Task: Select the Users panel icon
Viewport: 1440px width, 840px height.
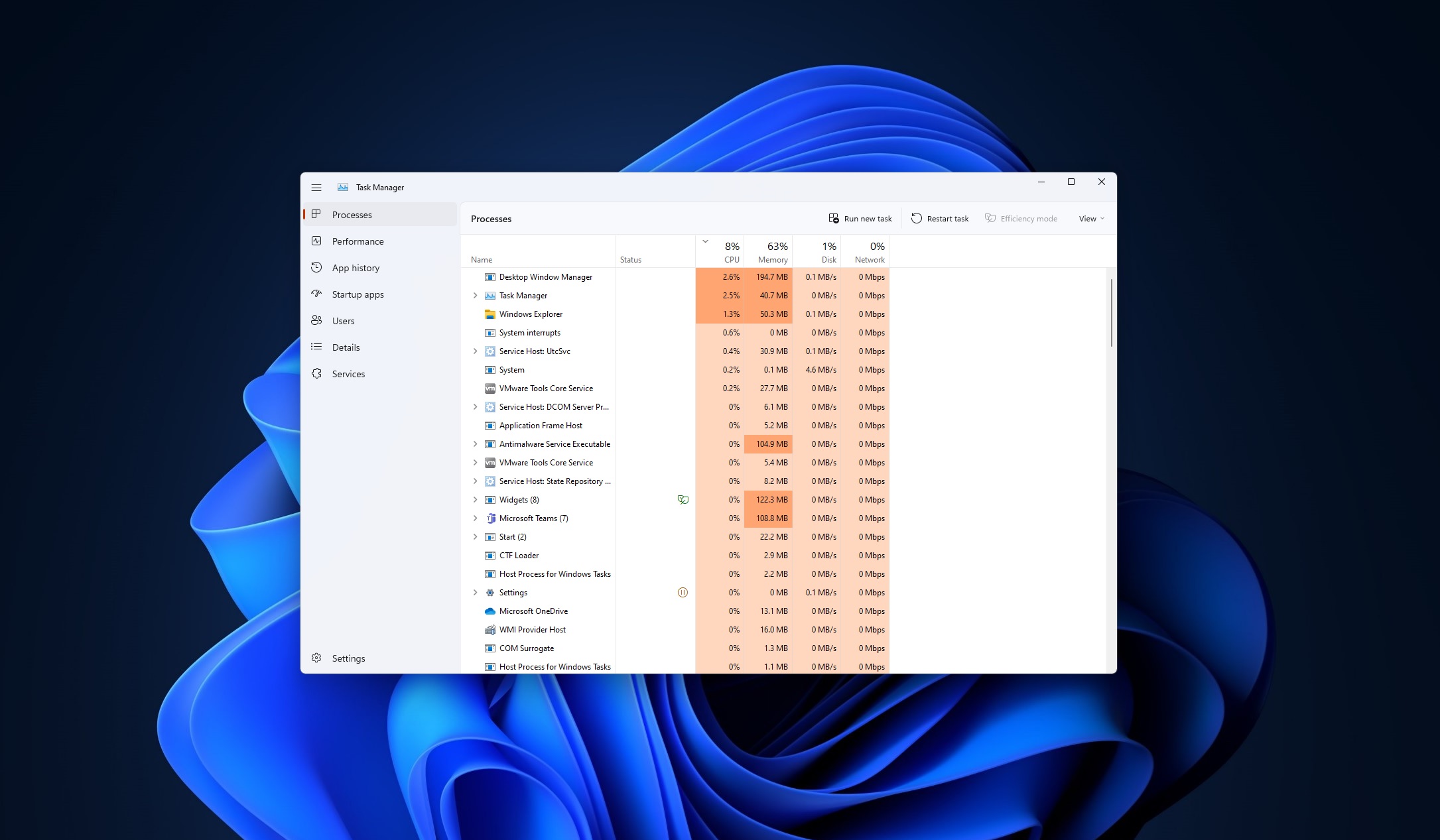Action: tap(317, 320)
